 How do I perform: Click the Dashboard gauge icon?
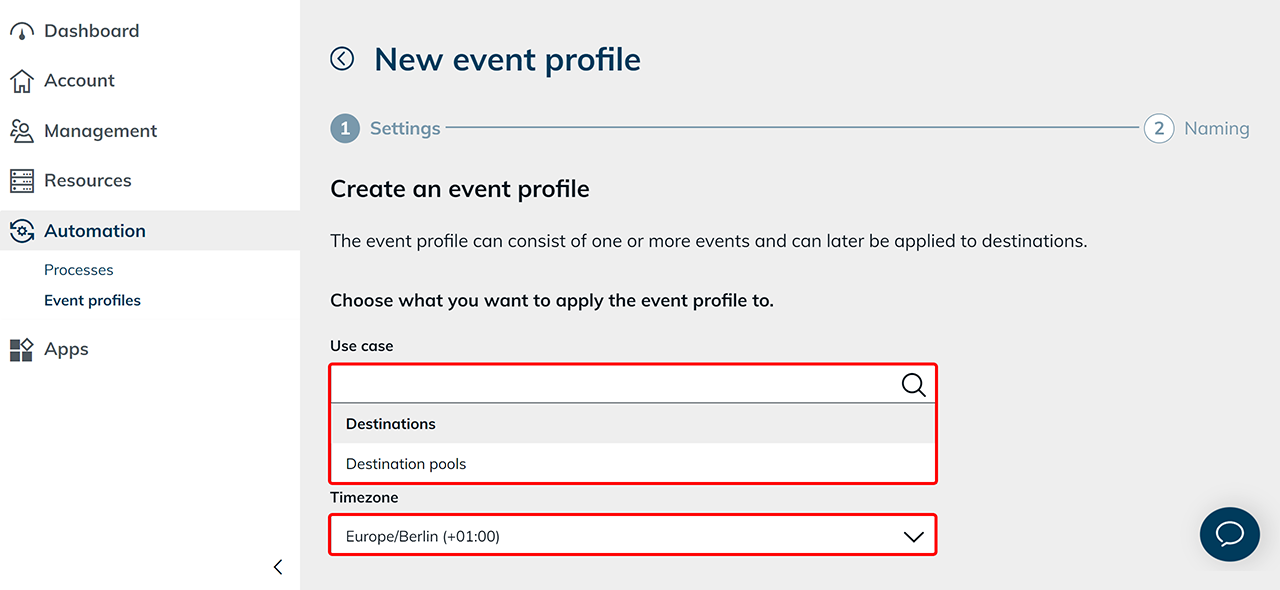(x=21, y=32)
